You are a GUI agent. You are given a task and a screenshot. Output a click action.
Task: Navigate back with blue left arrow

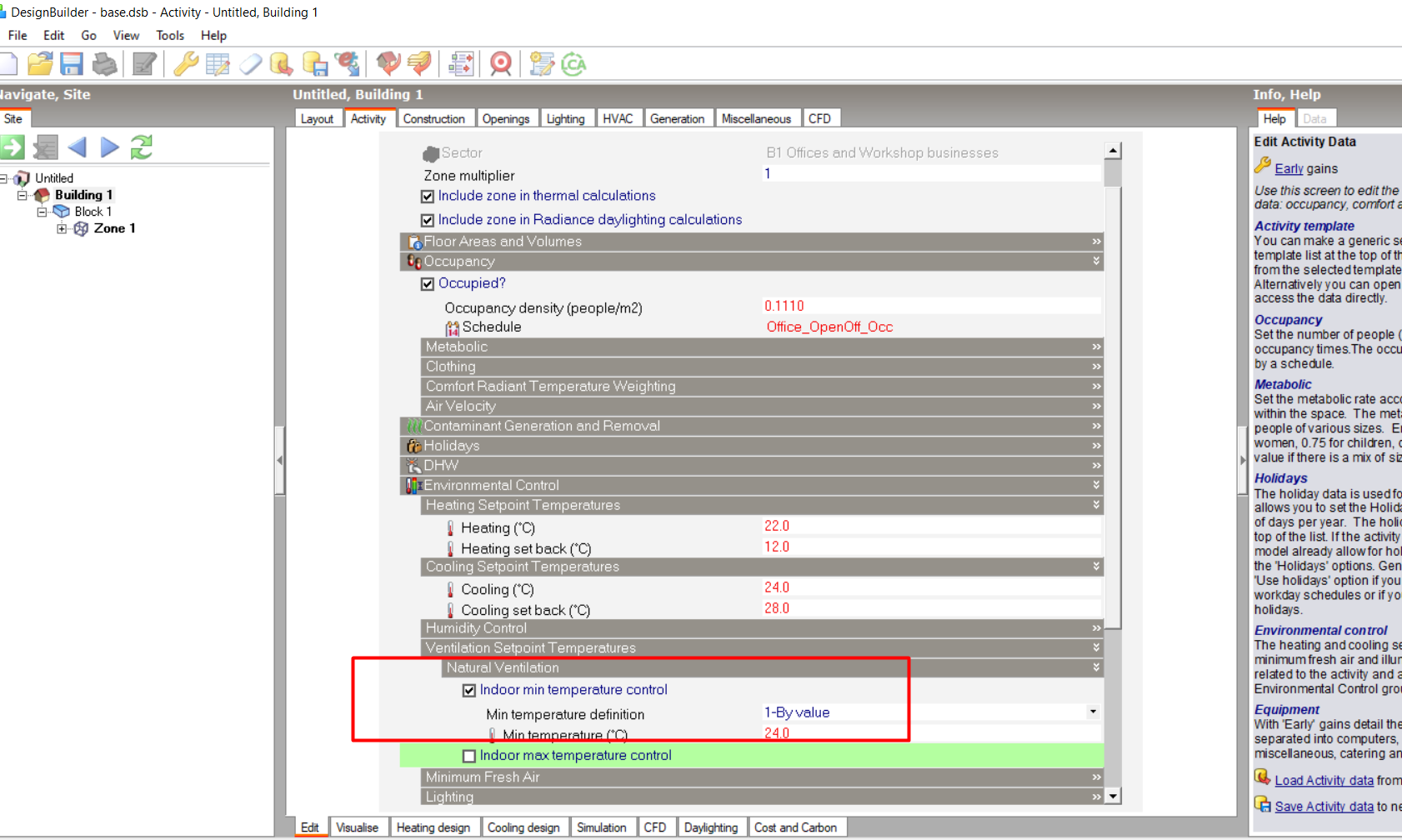[78, 147]
